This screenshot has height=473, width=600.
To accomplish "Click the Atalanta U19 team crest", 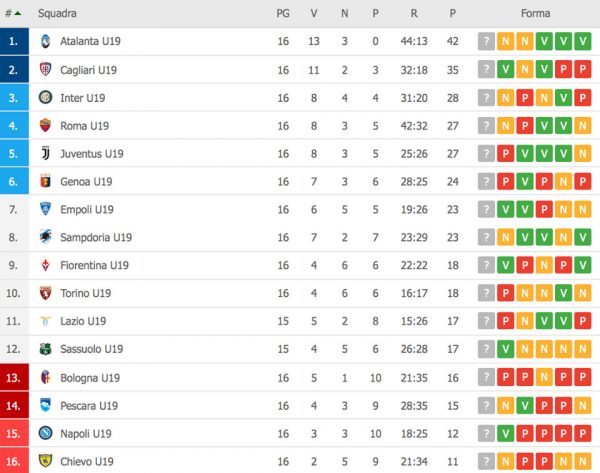I will (x=45, y=42).
